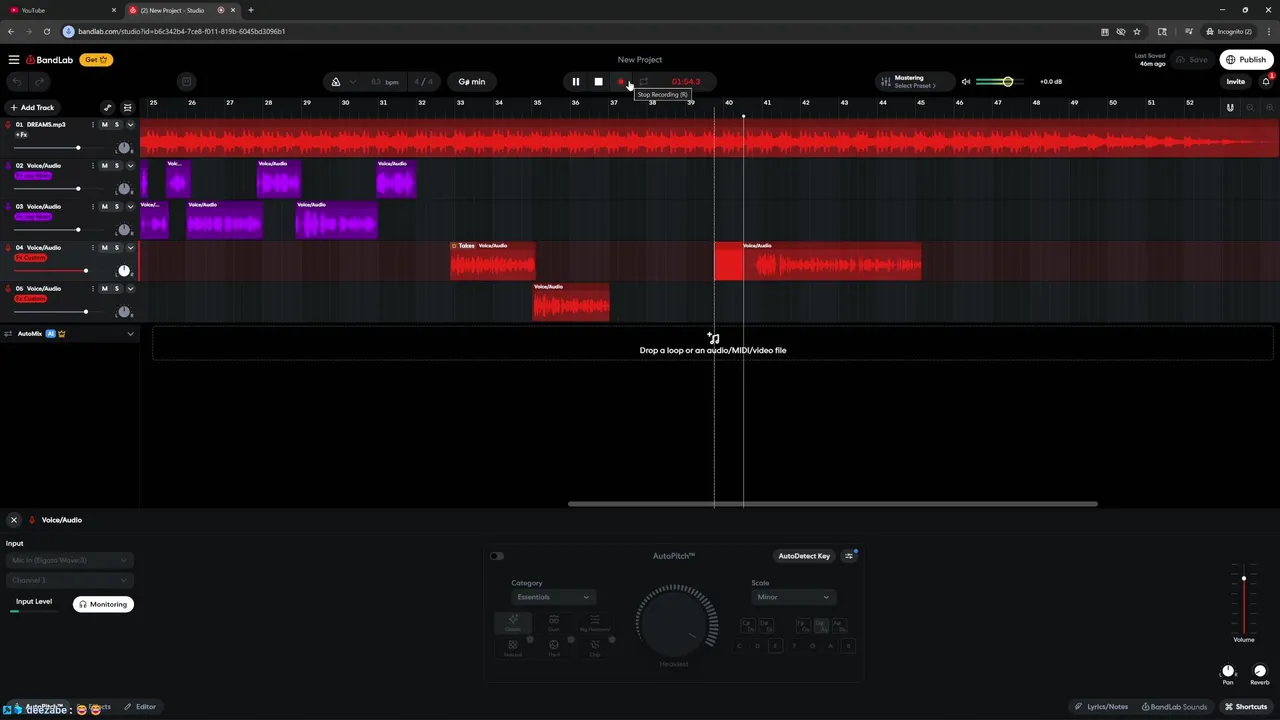Mute track 02 Voice/Audio
The height and width of the screenshot is (720, 1280).
click(x=104, y=166)
